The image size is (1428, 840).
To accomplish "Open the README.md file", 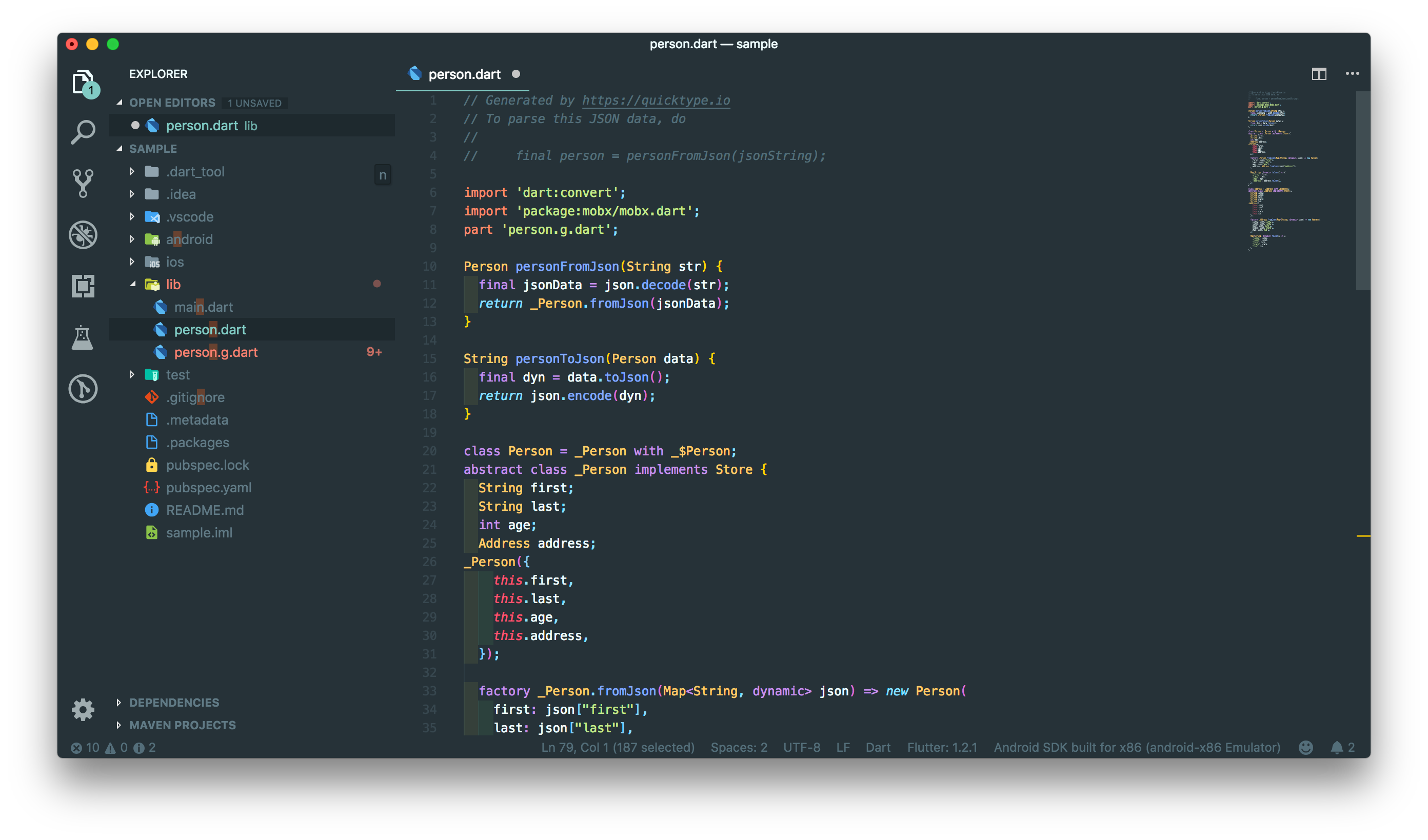I will tap(252, 510).
